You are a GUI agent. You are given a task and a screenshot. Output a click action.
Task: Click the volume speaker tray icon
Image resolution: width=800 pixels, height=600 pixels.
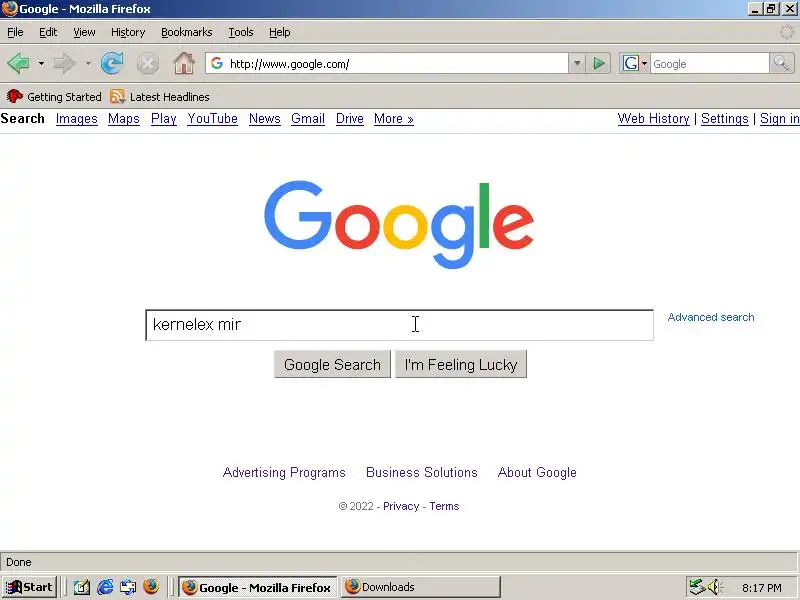click(714, 587)
